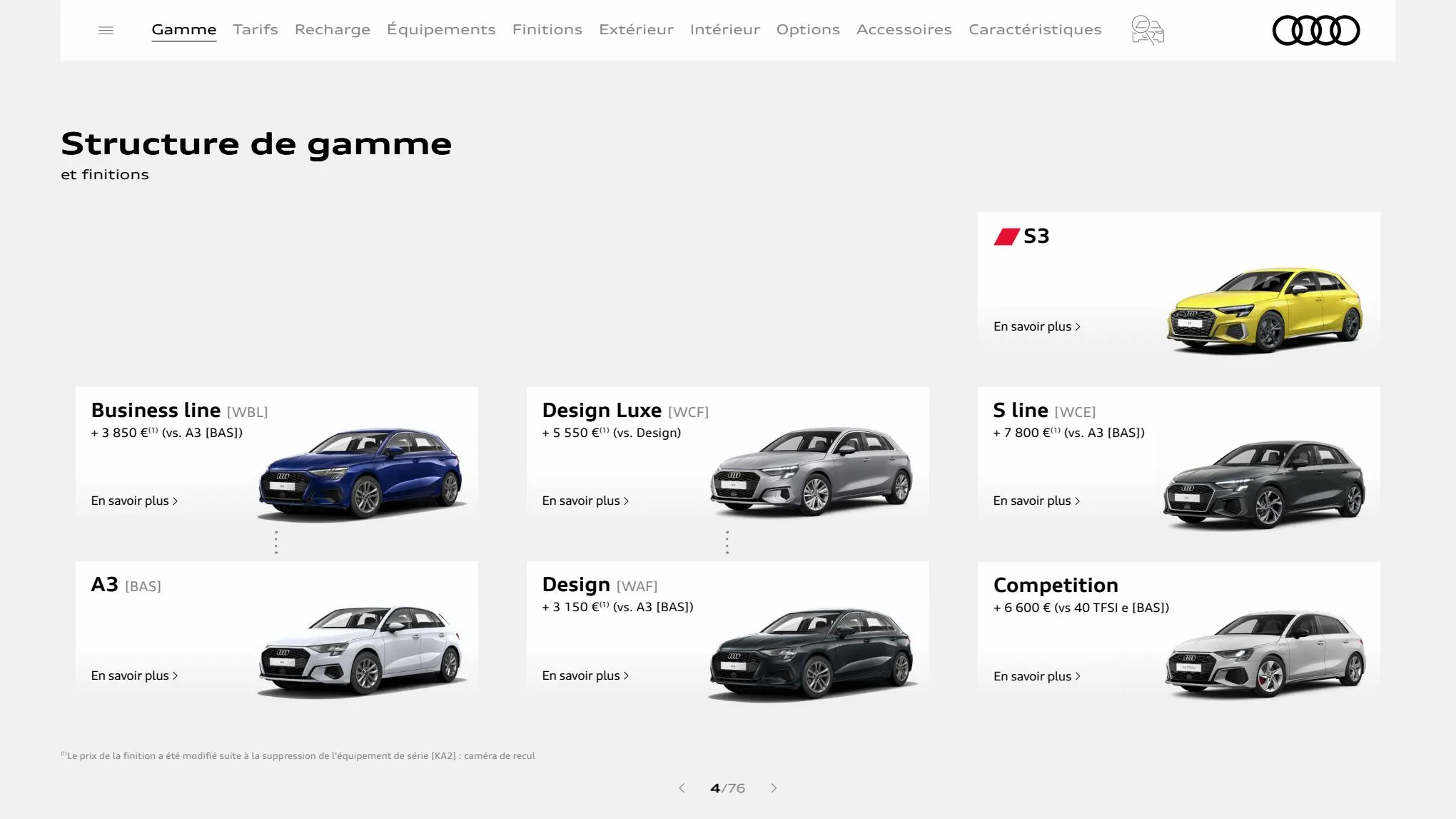Click the 'Structure de gamme' heading
1456x819 pixels.
pyautogui.click(x=256, y=144)
